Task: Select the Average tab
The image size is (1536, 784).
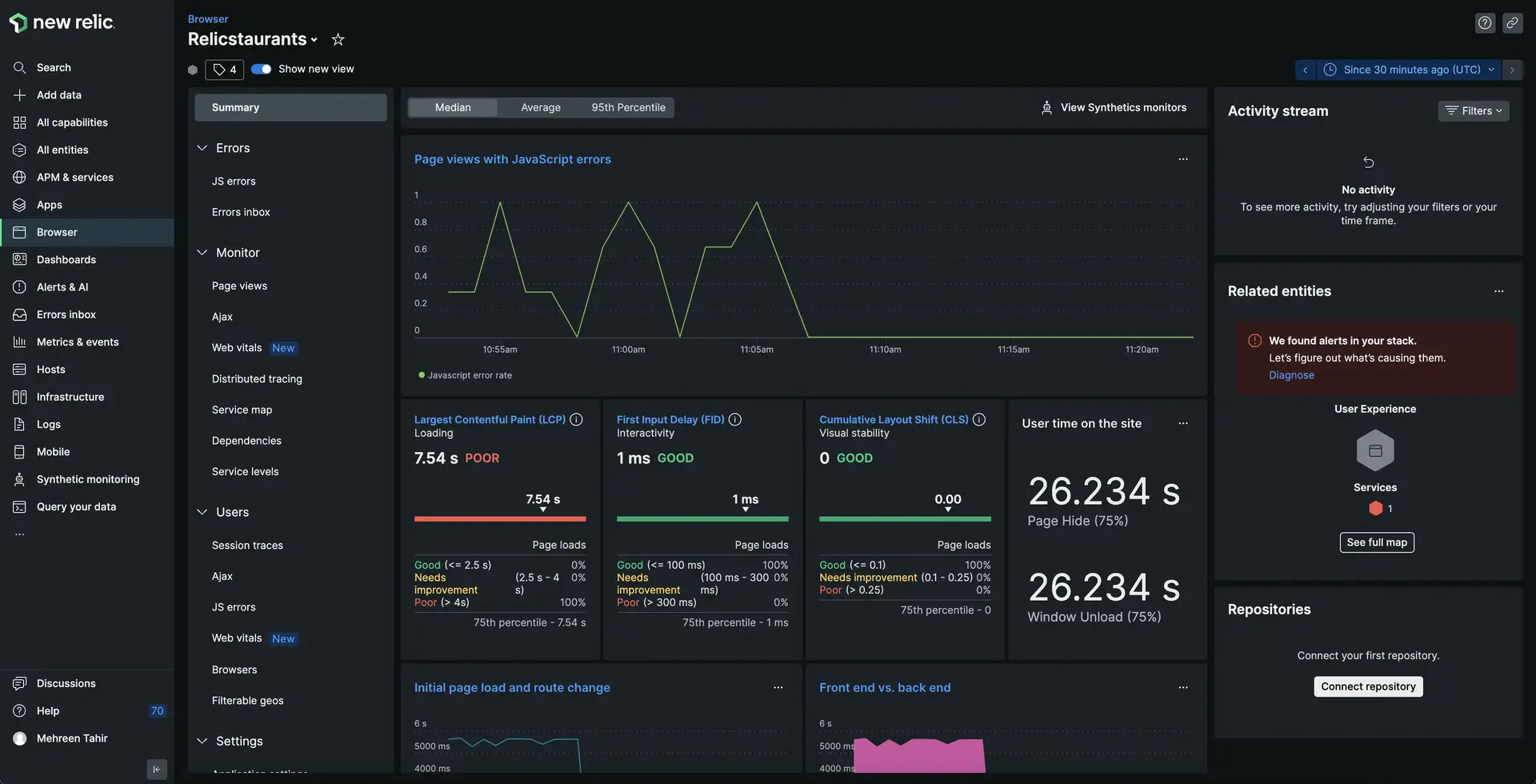Action: (x=541, y=108)
